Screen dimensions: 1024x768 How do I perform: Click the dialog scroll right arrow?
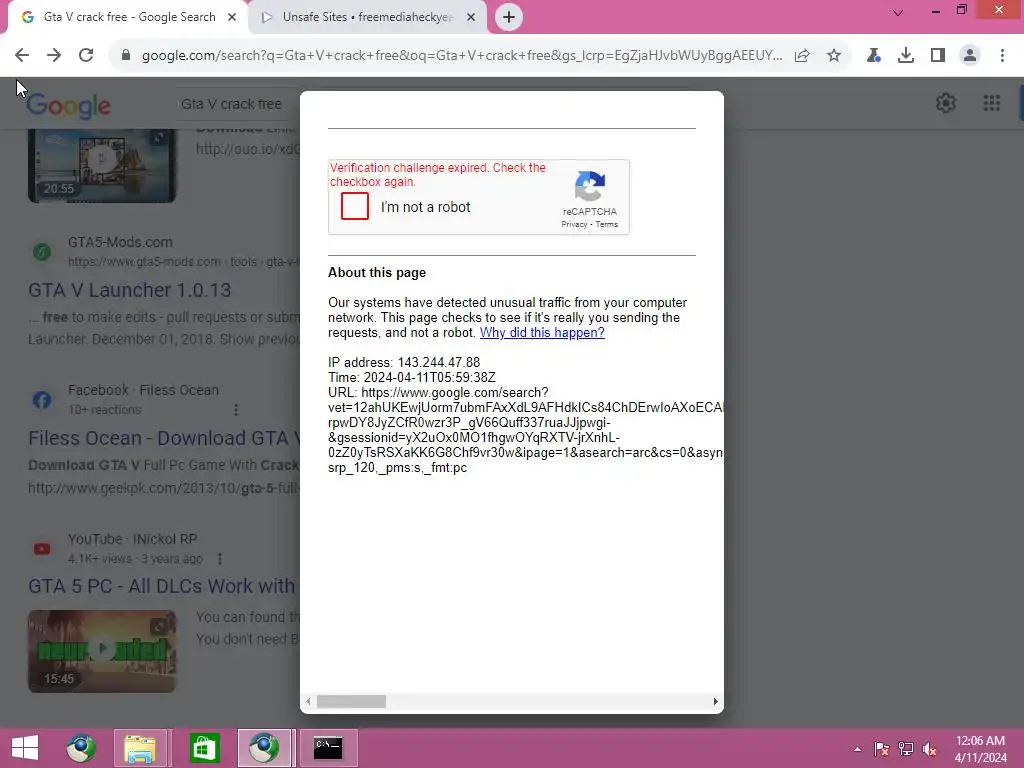pyautogui.click(x=715, y=701)
